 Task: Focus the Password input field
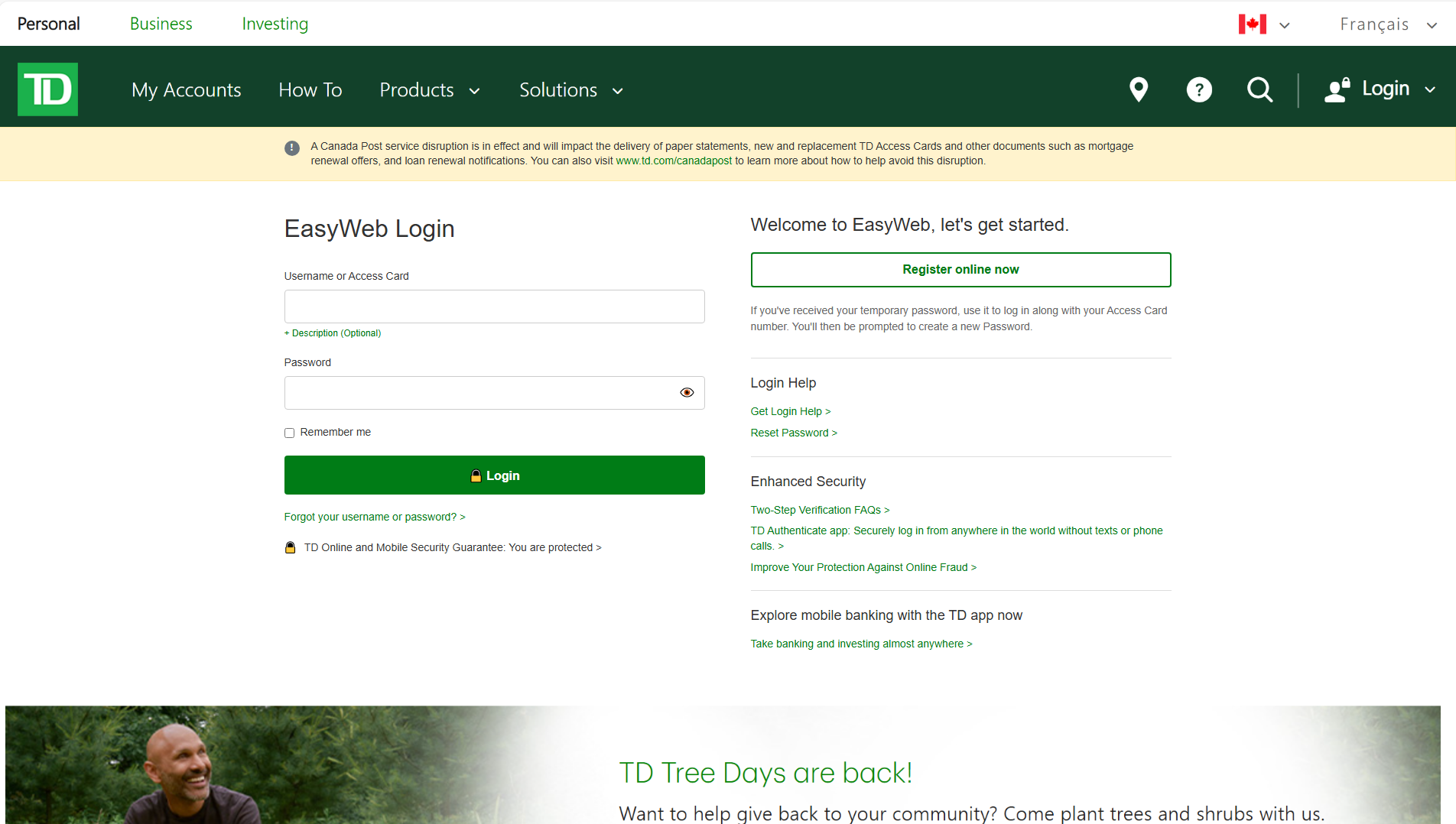click(x=495, y=393)
